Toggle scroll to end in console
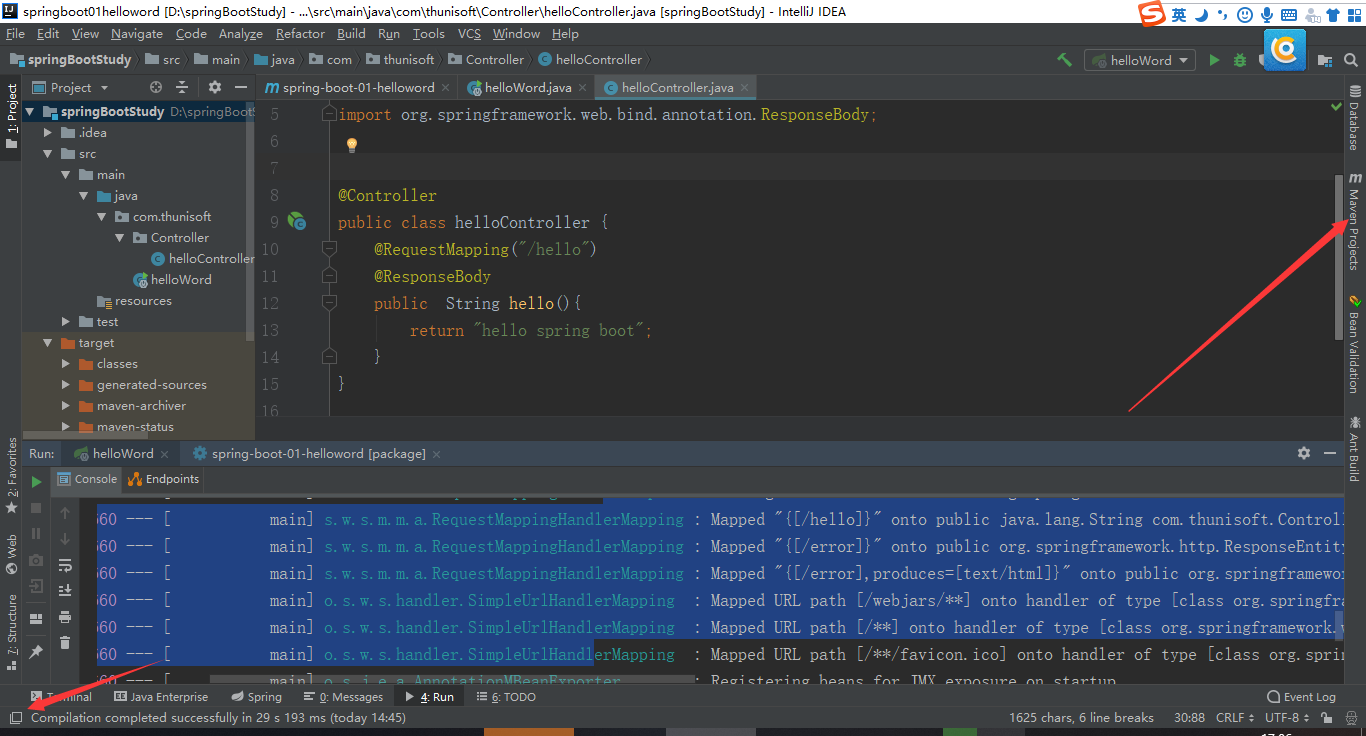Screen dimensions: 1366x736 pyautogui.click(x=65, y=591)
